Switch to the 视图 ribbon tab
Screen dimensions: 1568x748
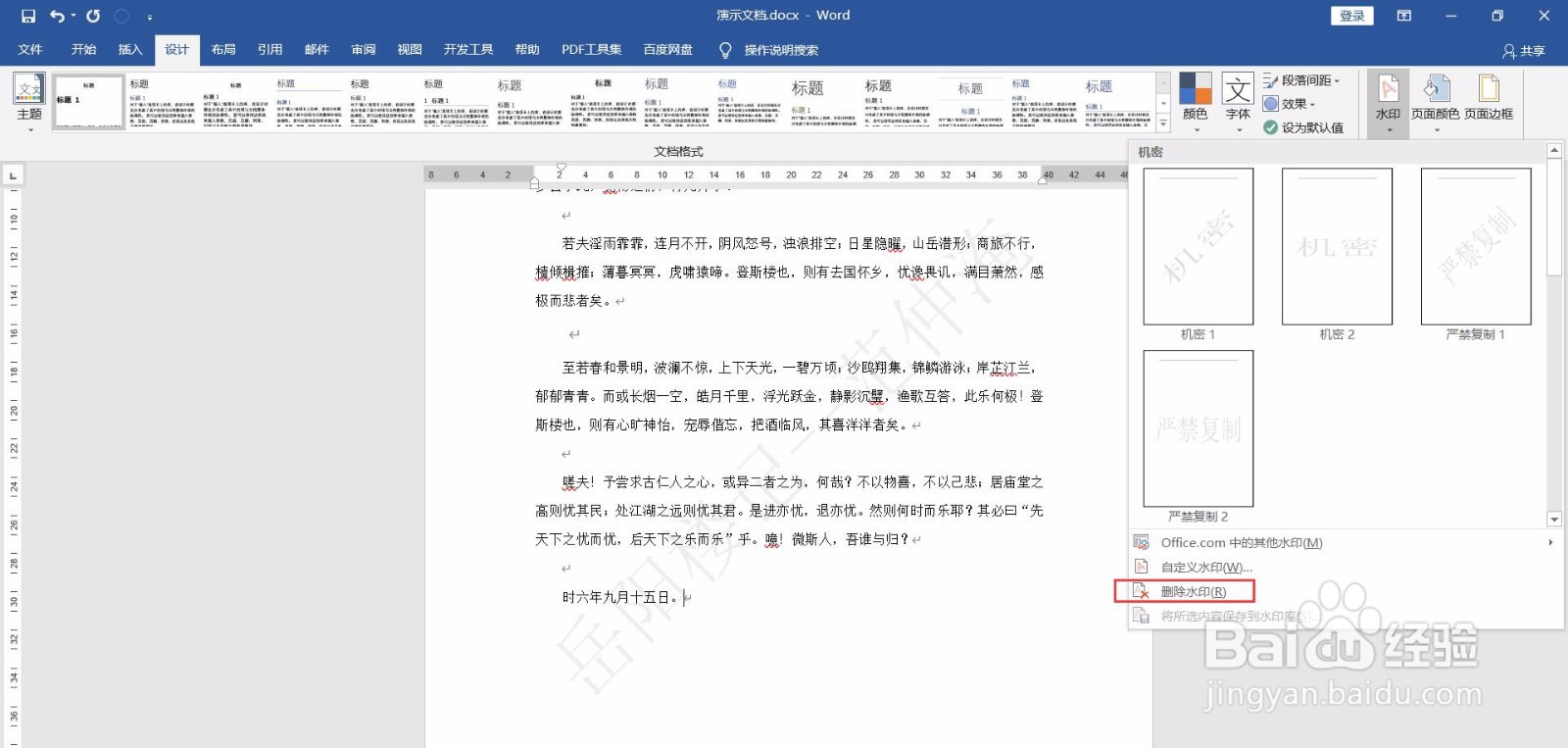(x=410, y=50)
